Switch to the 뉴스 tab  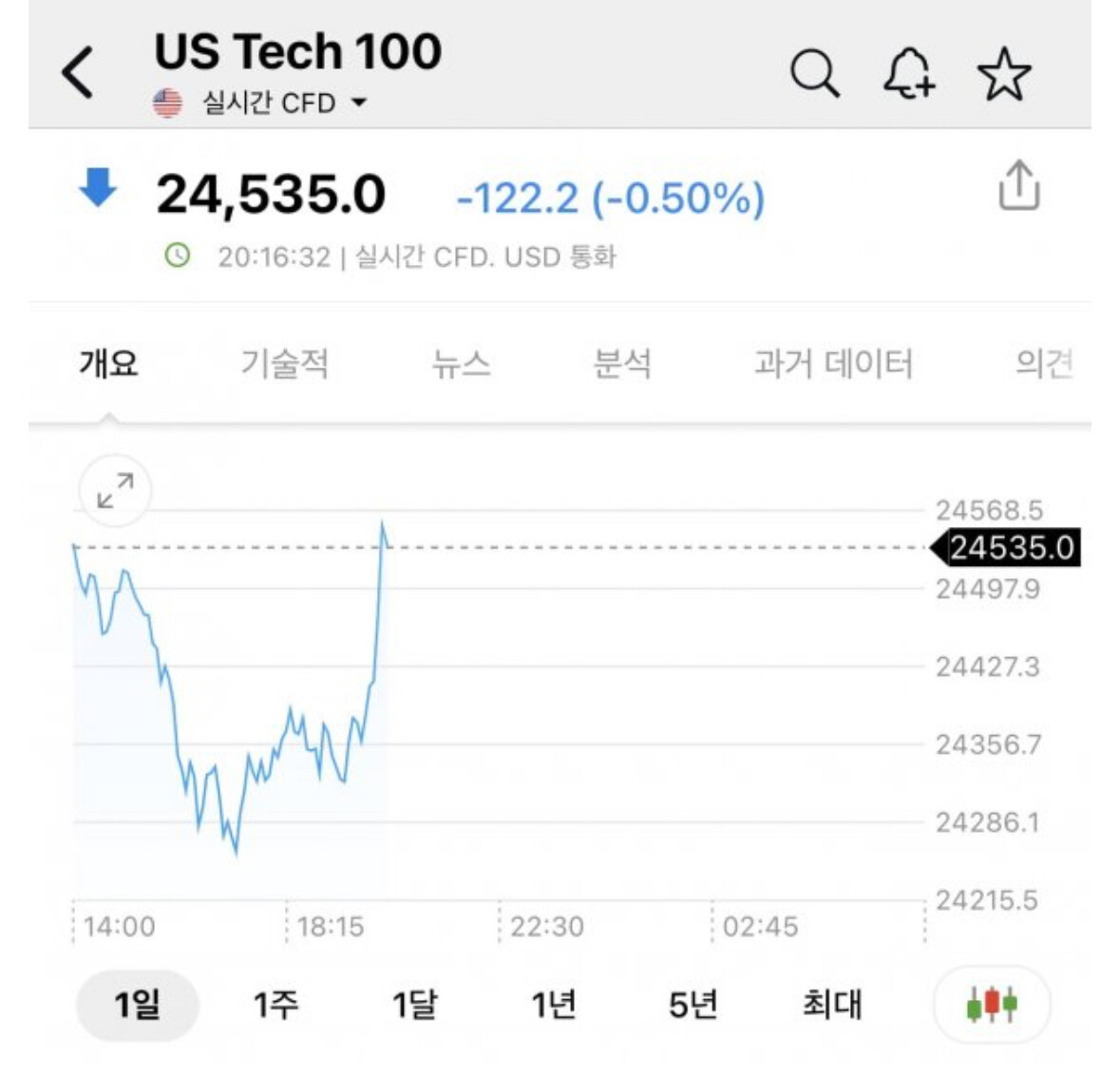tap(461, 363)
